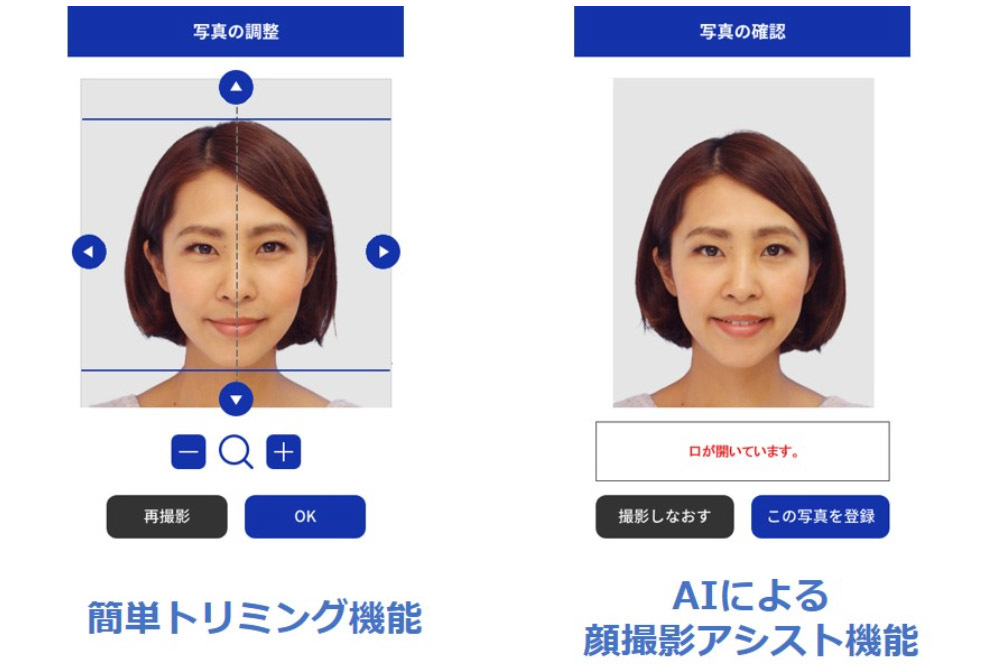The width and height of the screenshot is (1000, 664).
Task: Select the 写真の確認 header bar
Action: point(742,31)
